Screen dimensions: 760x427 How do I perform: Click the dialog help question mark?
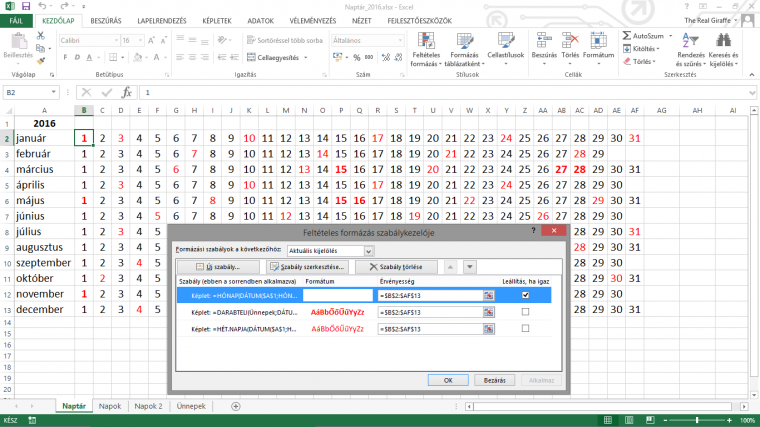(x=533, y=231)
